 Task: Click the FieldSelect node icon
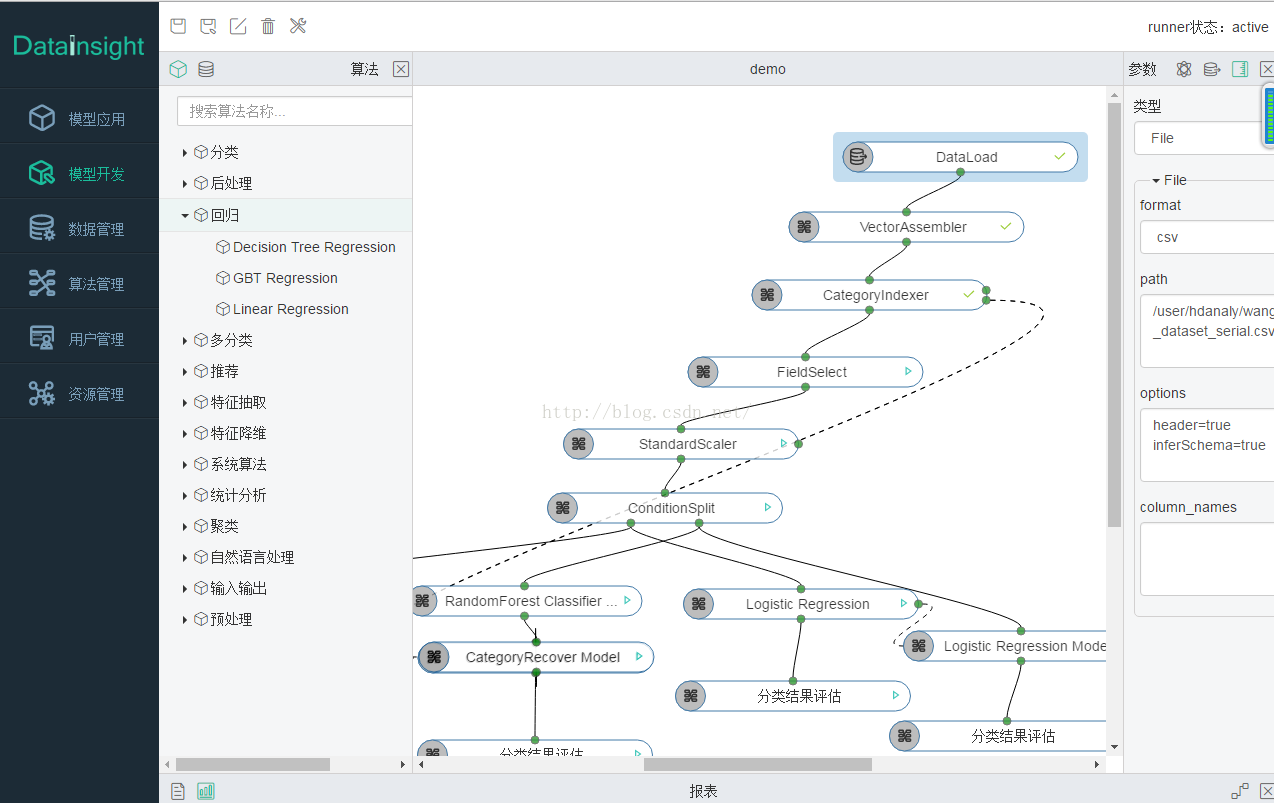703,372
